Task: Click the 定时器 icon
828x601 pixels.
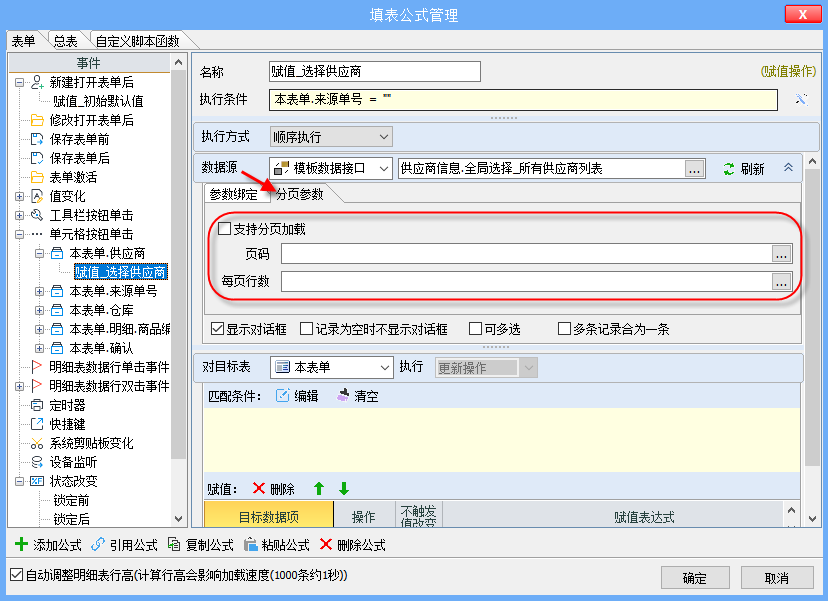Action: 37,405
